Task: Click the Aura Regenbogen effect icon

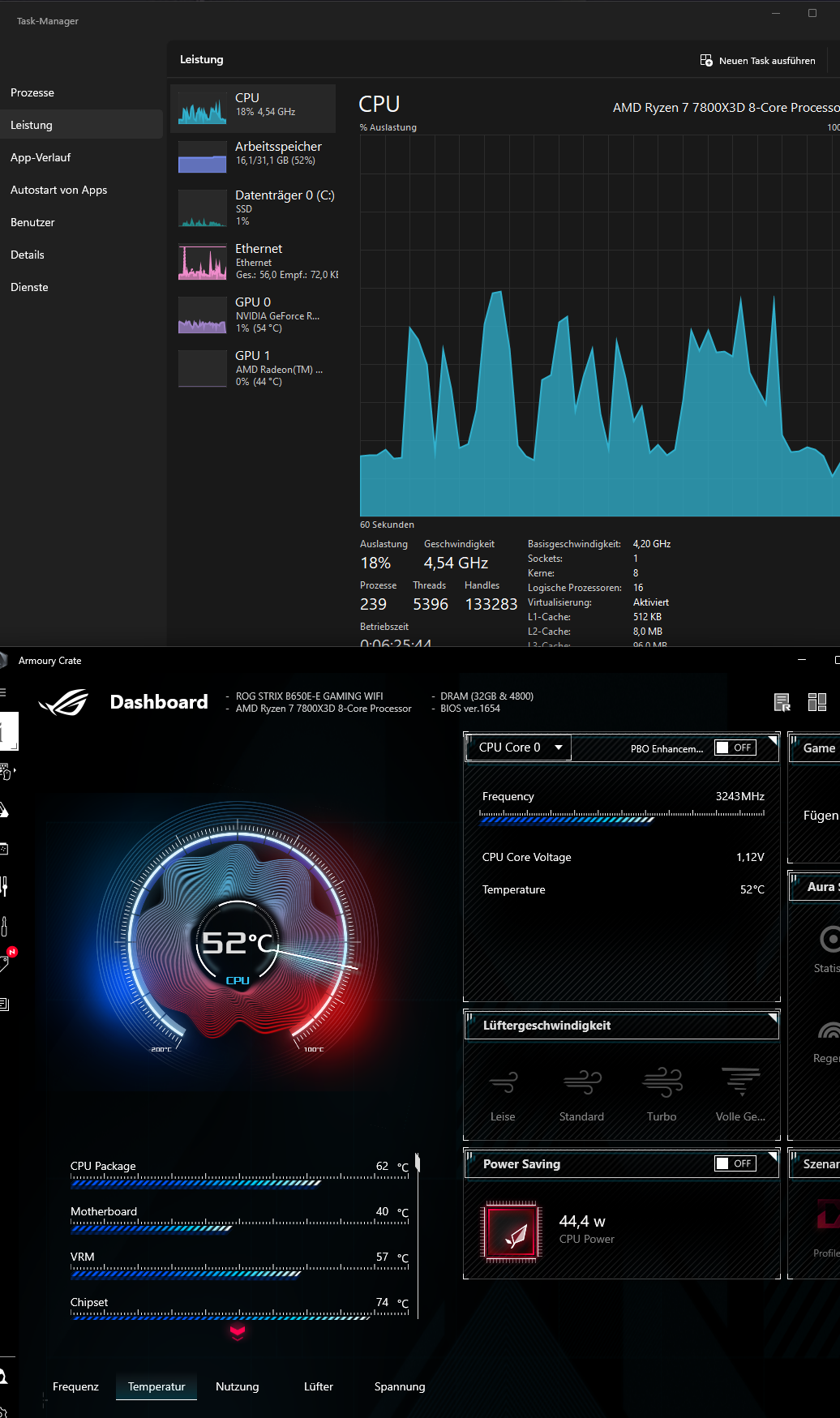Action: tap(829, 1030)
